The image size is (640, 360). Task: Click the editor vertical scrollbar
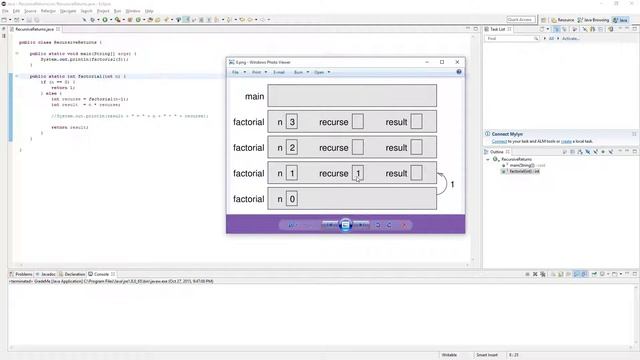473,148
